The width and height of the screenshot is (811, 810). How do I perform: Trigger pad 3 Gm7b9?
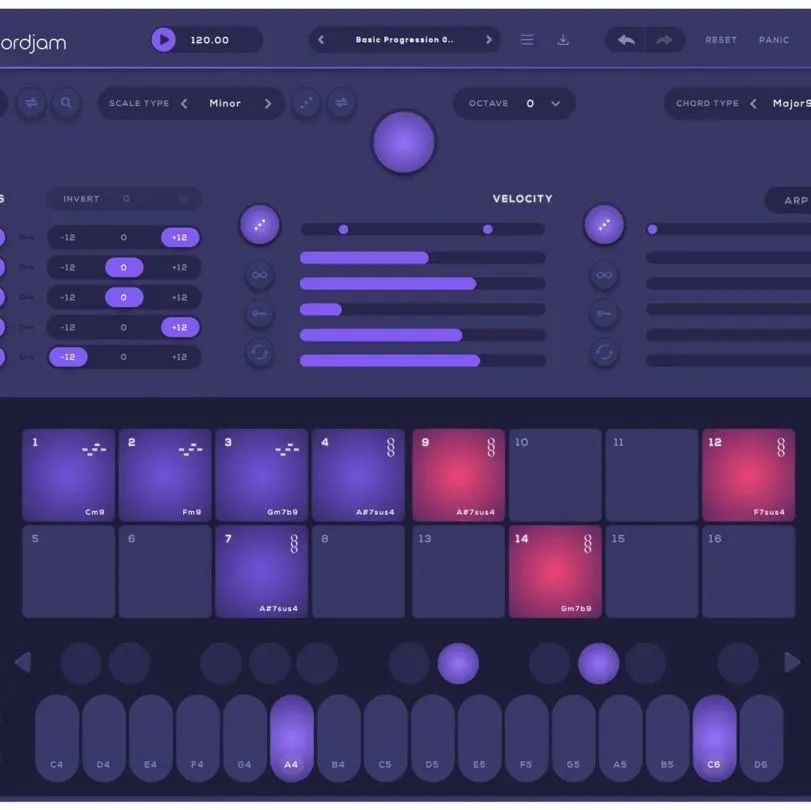(x=262, y=475)
